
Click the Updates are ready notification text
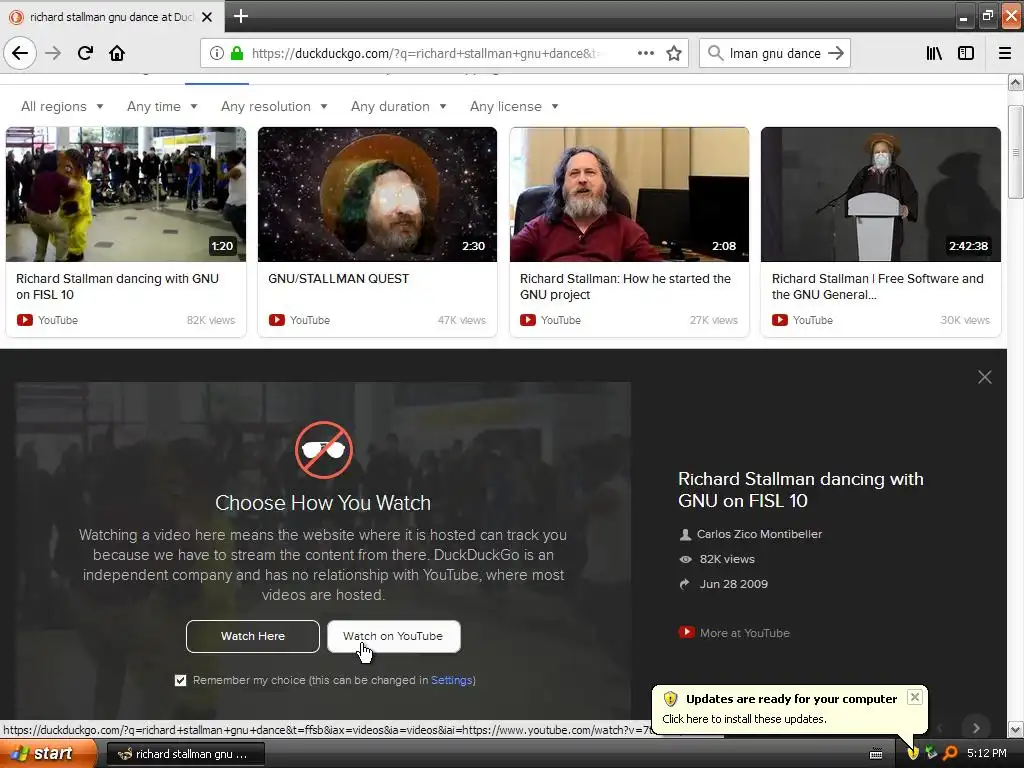792,699
